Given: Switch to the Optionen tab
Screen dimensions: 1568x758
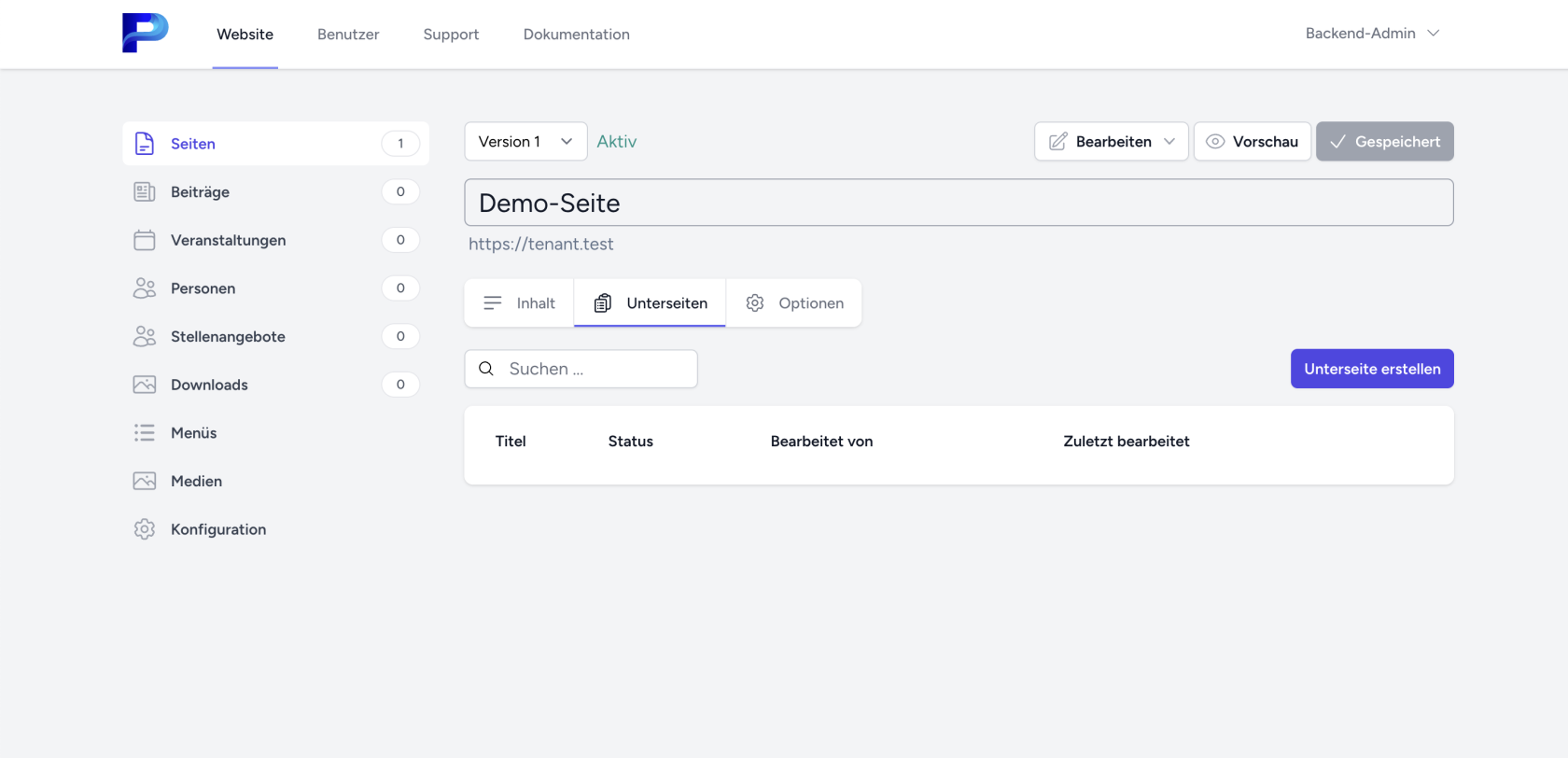Looking at the screenshot, I should click(x=794, y=303).
